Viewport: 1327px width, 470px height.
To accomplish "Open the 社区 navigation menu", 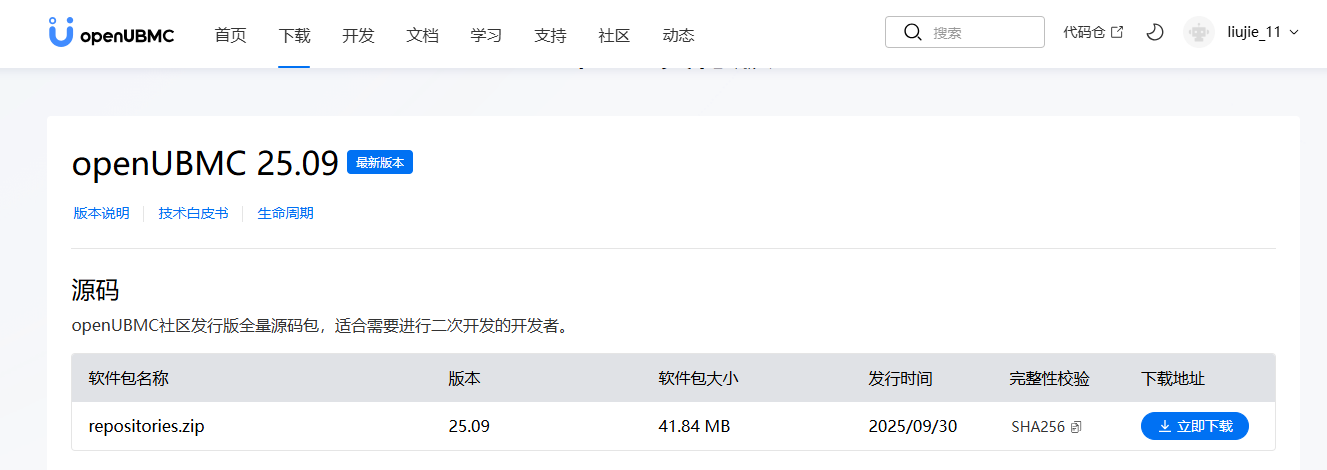I will [x=614, y=36].
